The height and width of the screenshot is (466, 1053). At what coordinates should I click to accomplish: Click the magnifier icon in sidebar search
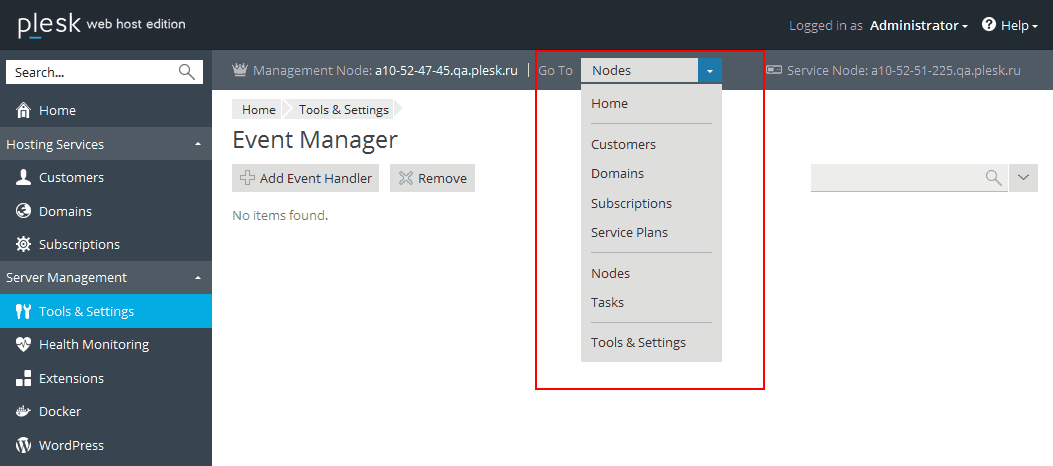187,72
